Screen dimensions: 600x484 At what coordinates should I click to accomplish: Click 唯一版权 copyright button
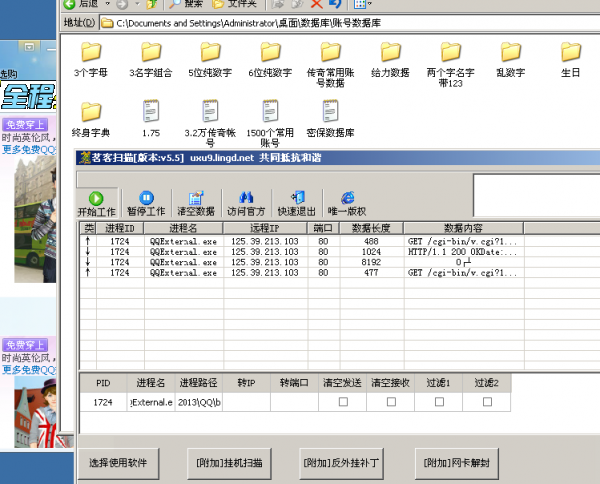tap(347, 204)
